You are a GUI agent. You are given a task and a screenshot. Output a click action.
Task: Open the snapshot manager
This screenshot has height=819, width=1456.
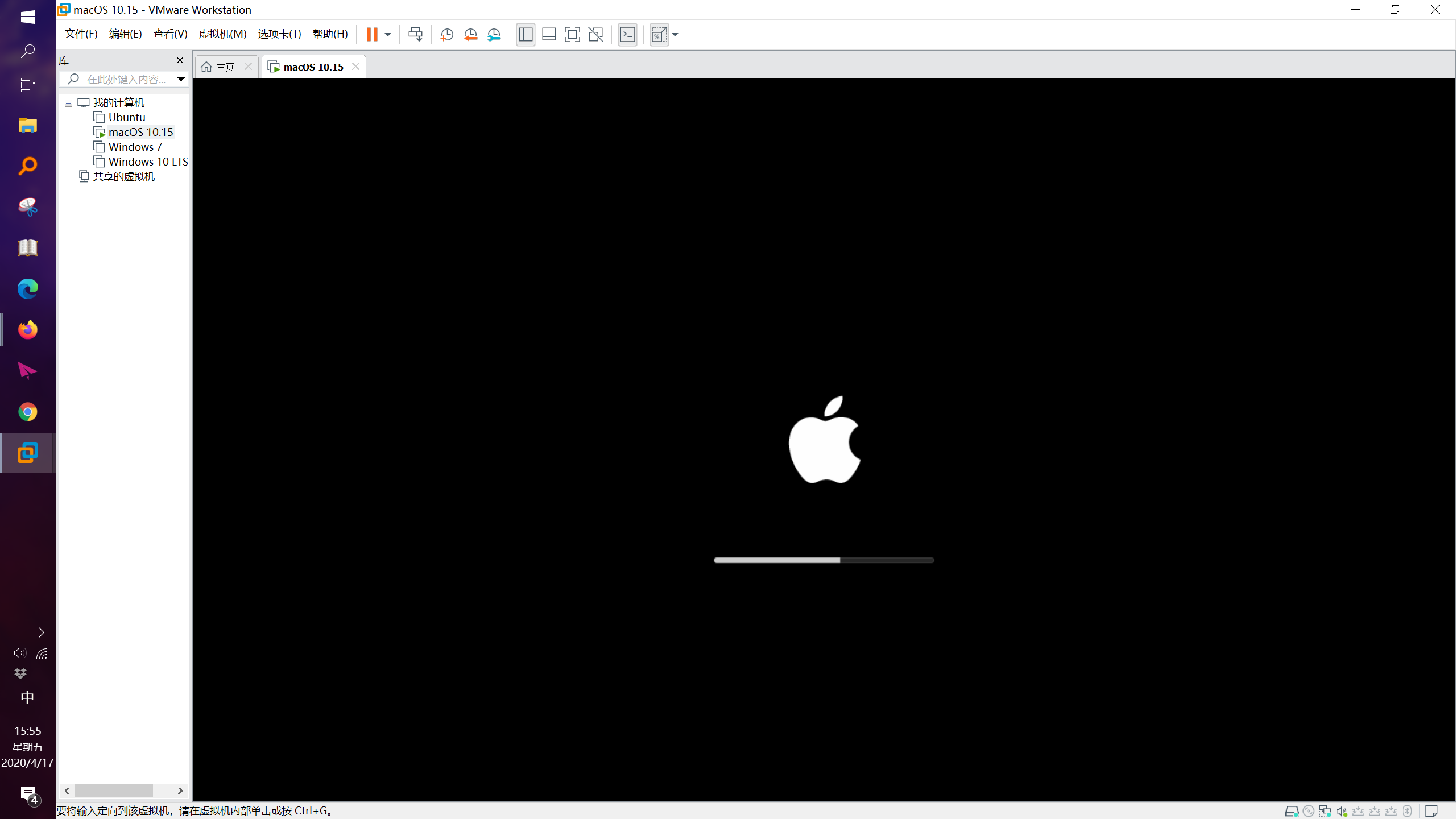click(x=494, y=35)
